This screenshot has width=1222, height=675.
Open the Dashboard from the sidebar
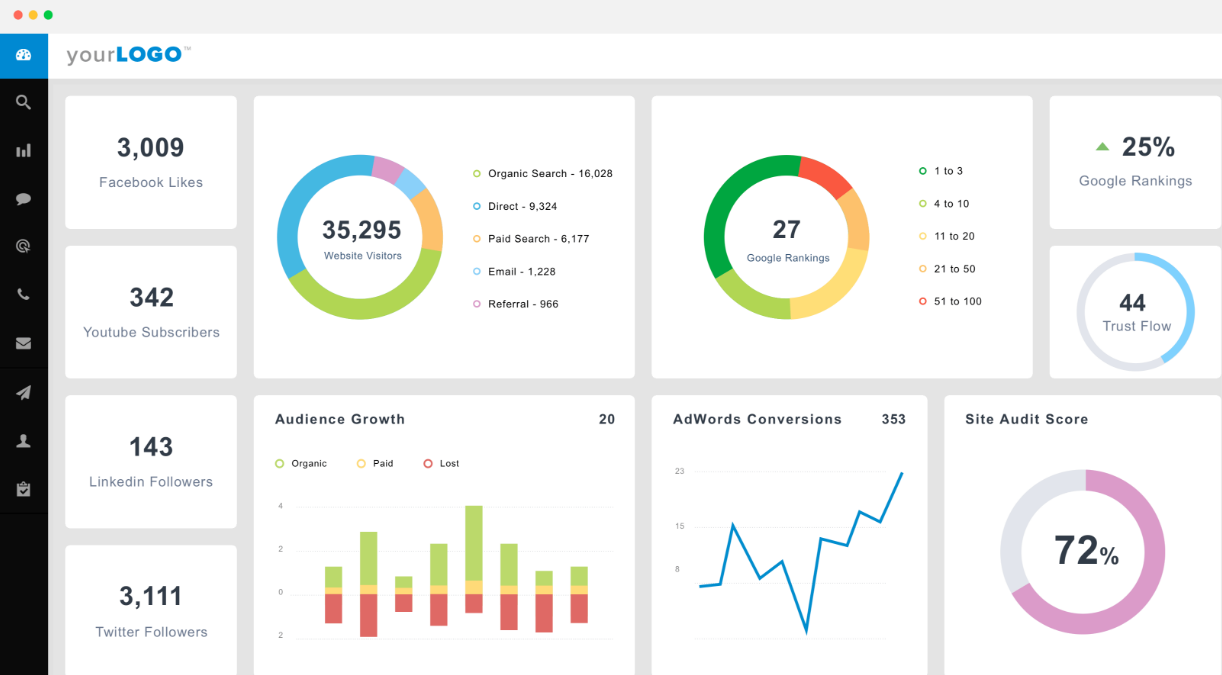tap(22, 55)
